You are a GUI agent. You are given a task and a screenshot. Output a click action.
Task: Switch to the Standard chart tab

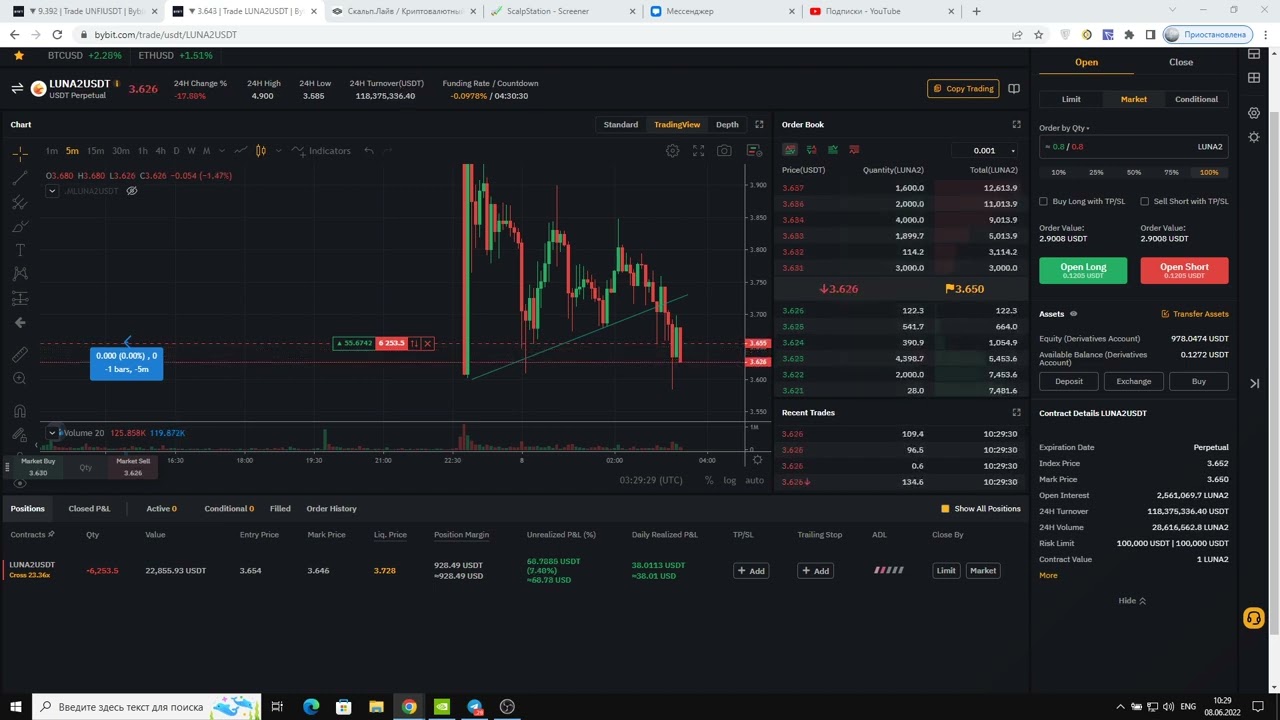[x=621, y=125]
